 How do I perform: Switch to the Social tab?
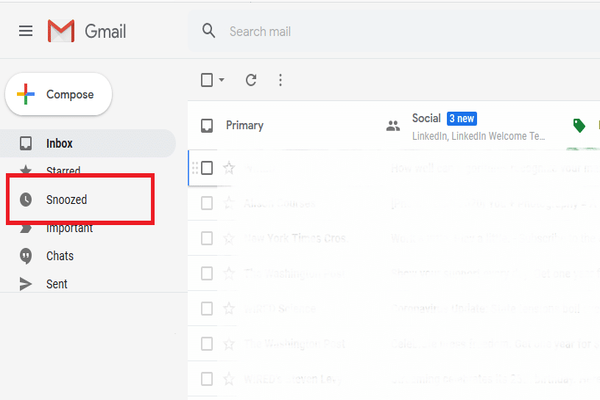click(426, 119)
